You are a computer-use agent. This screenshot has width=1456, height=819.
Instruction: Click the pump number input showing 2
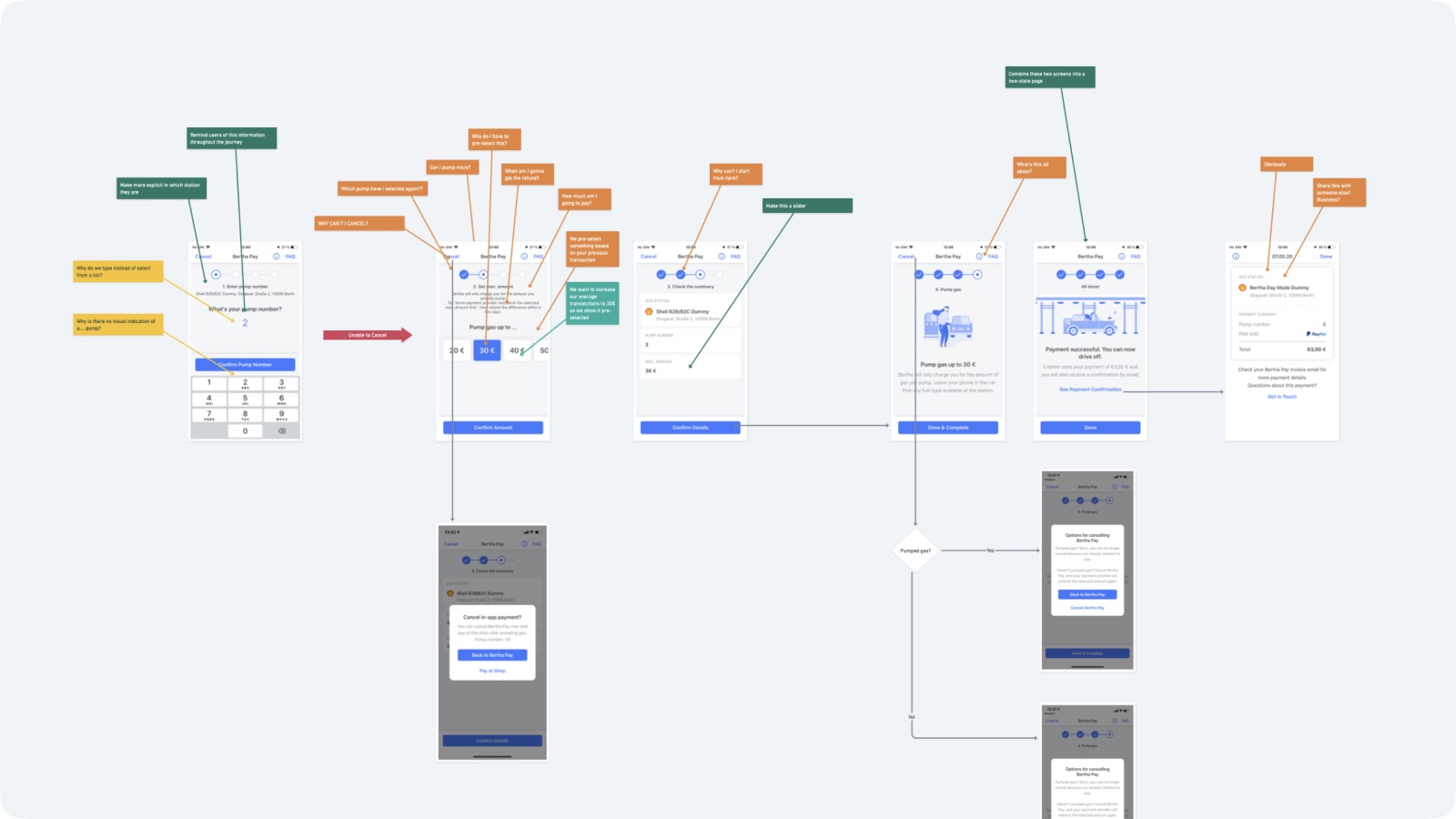tap(245, 323)
